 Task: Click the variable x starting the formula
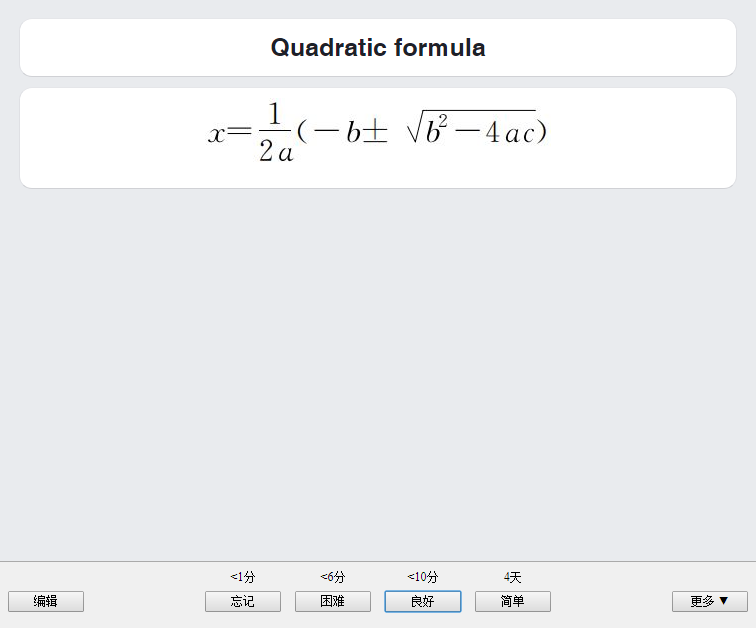[216, 134]
